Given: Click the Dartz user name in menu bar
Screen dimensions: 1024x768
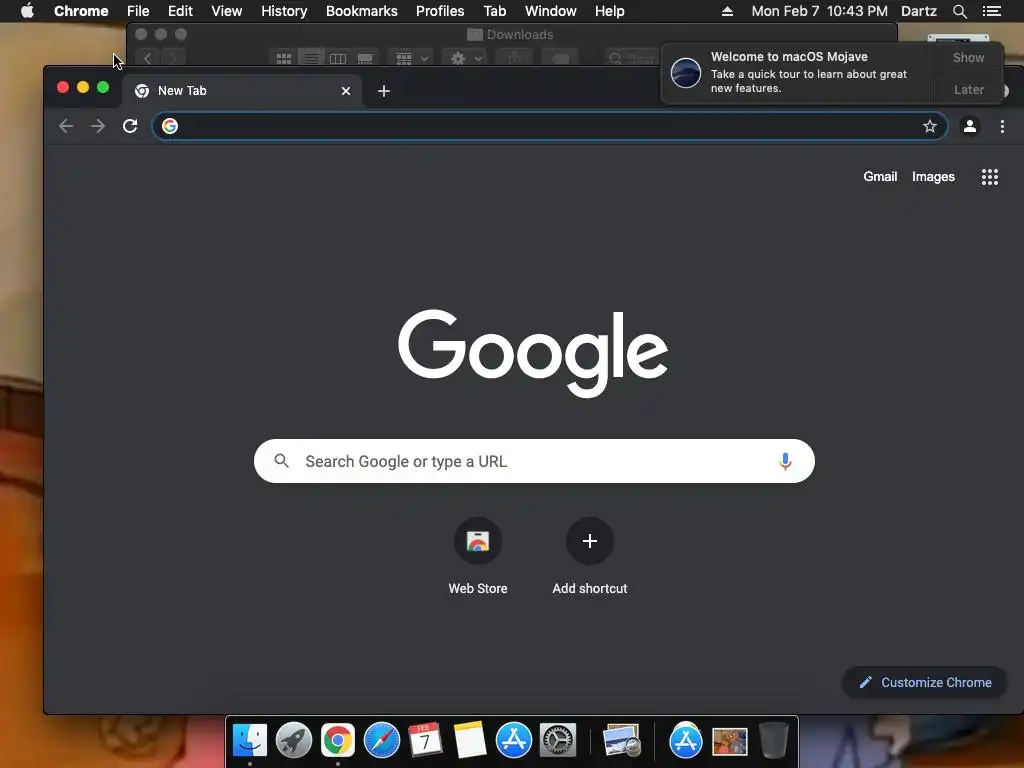Looking at the screenshot, I should [x=919, y=11].
